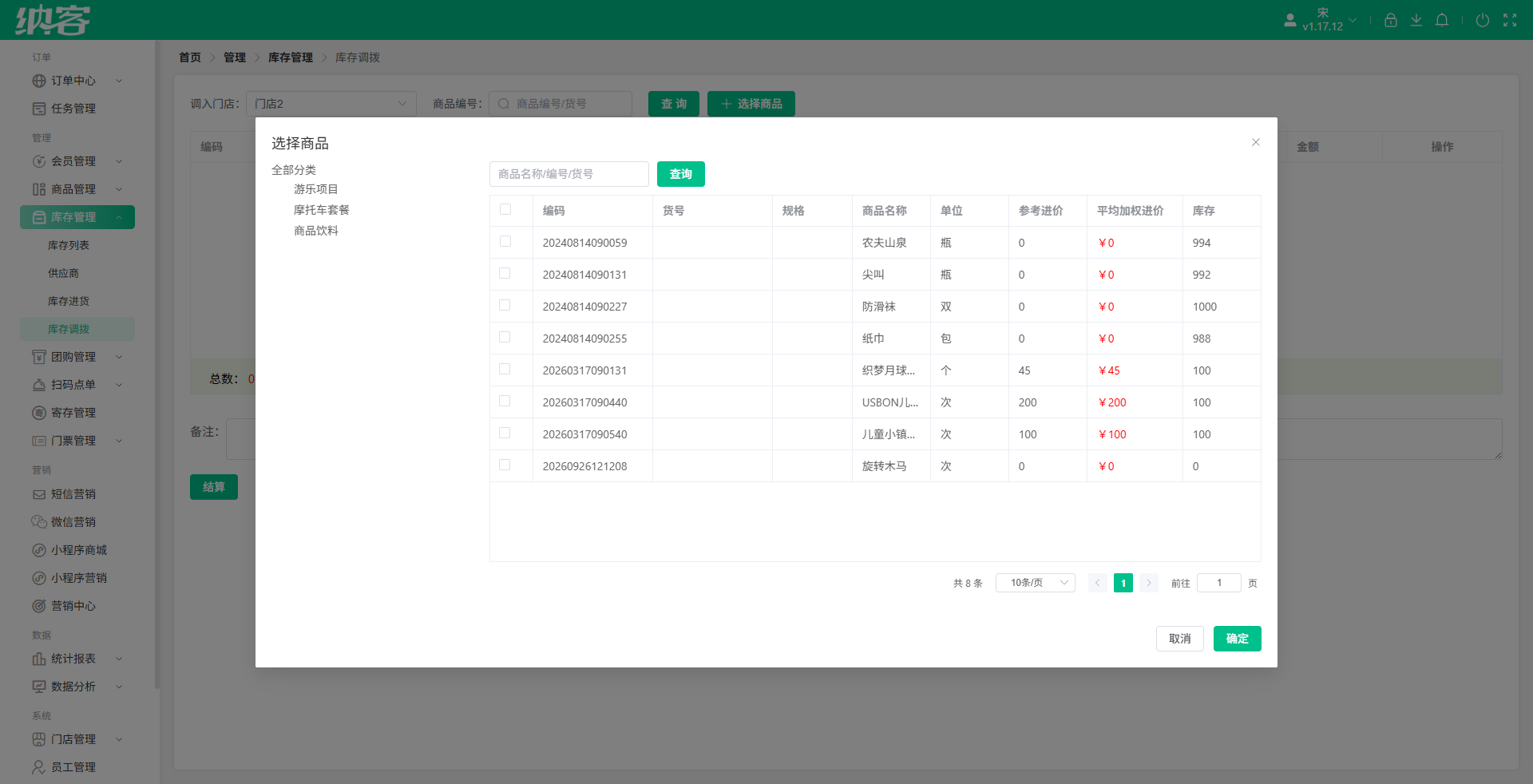The image size is (1533, 784).
Task: Click the 商品名称/编号/货号 search field
Action: click(569, 174)
